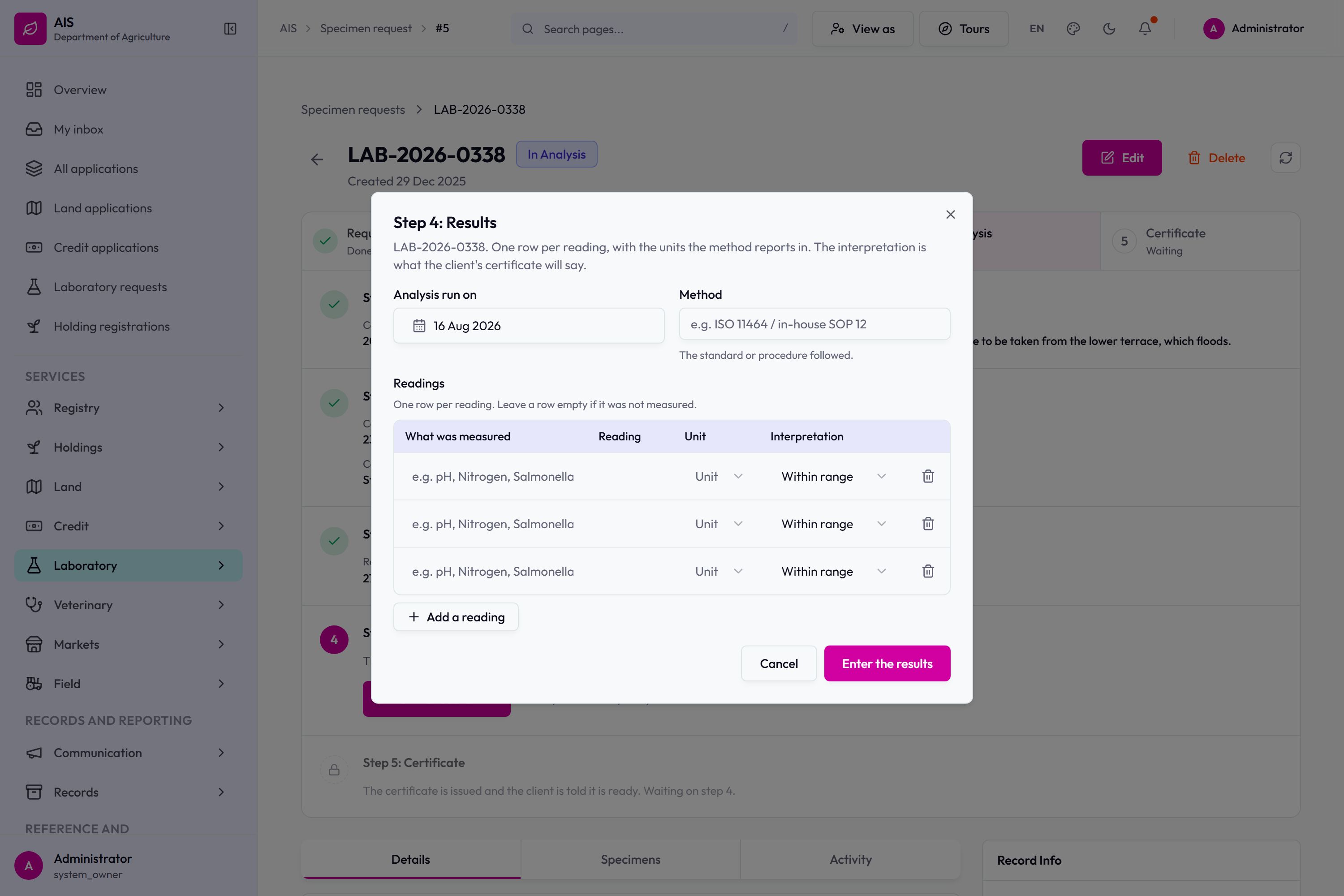Expand the Veterinary sidebar section
Image resolution: width=1344 pixels, height=896 pixels.
click(x=129, y=604)
